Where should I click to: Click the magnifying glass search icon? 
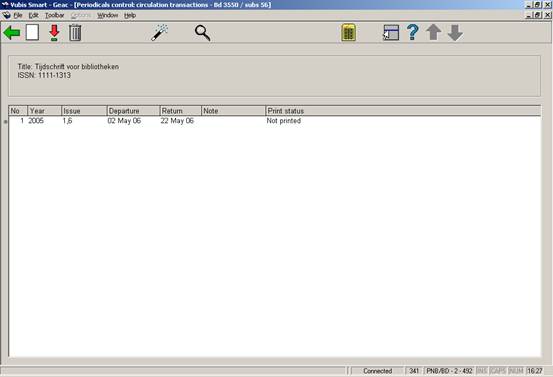click(x=202, y=33)
